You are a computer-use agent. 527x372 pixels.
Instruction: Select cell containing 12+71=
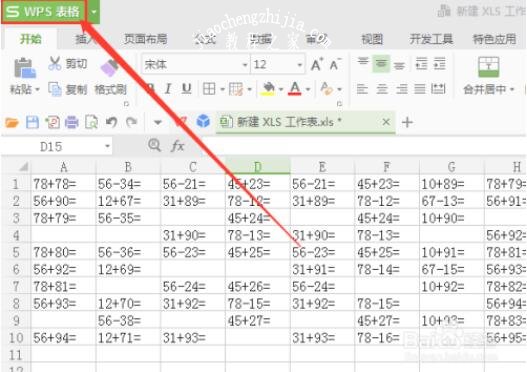[x=128, y=338]
